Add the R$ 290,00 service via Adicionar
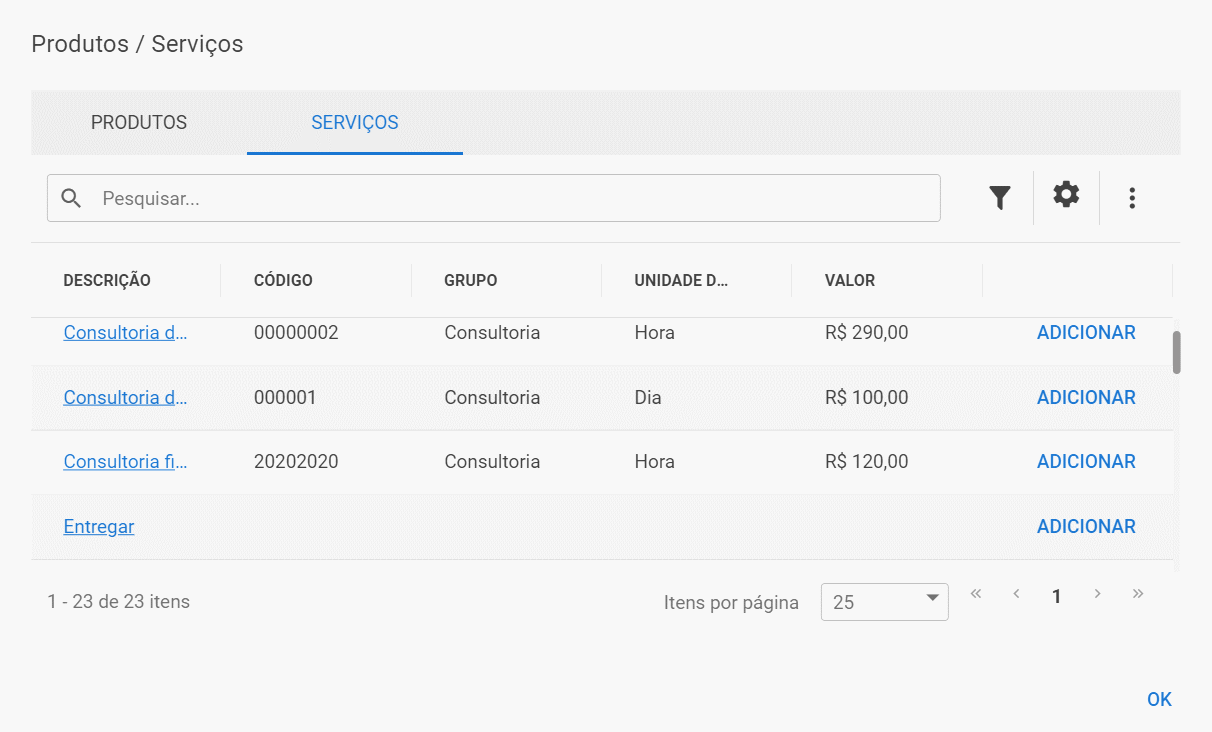Screen dimensions: 1212x732 1086,332
